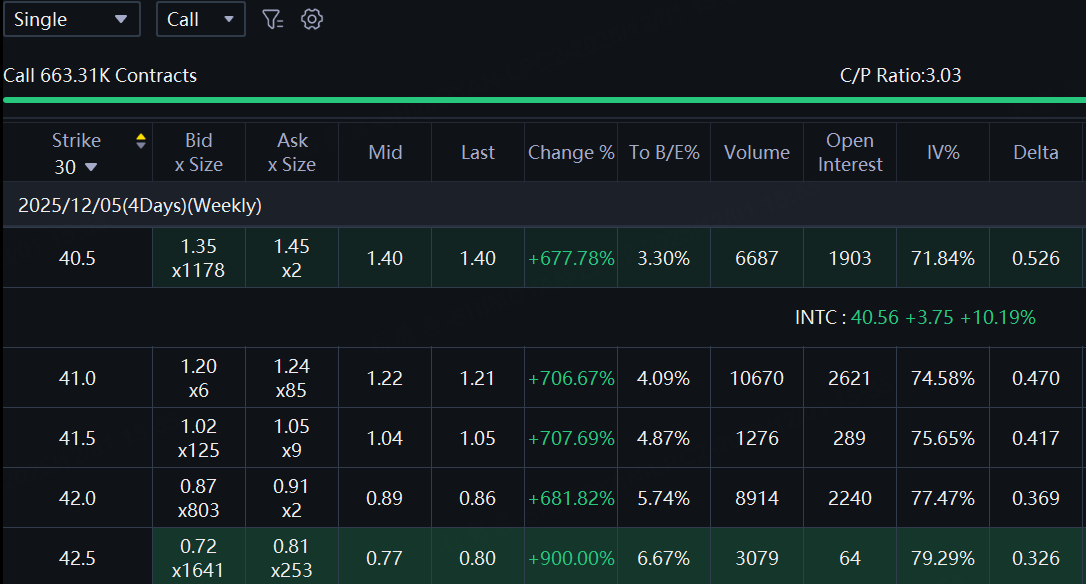Sort by the Open Interest column header
Image resolution: width=1086 pixels, height=584 pixels.
point(850,152)
